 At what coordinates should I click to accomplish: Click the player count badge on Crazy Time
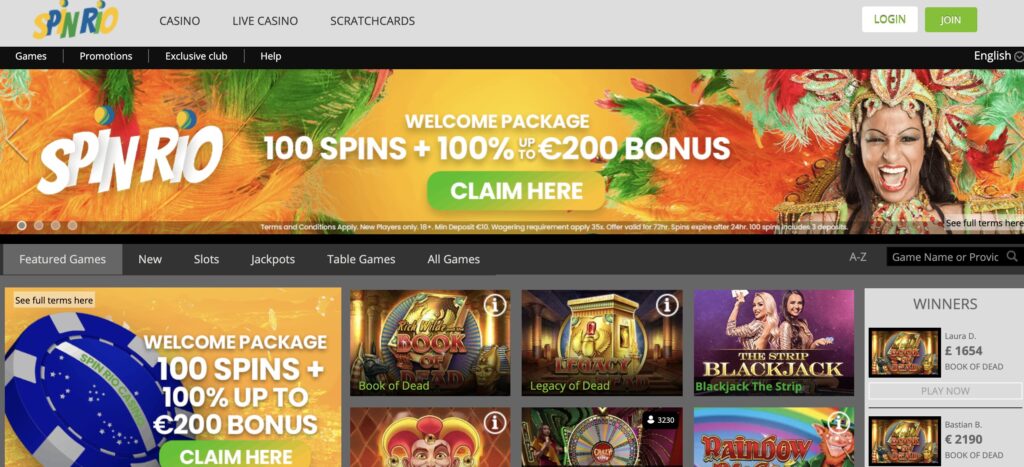(660, 420)
